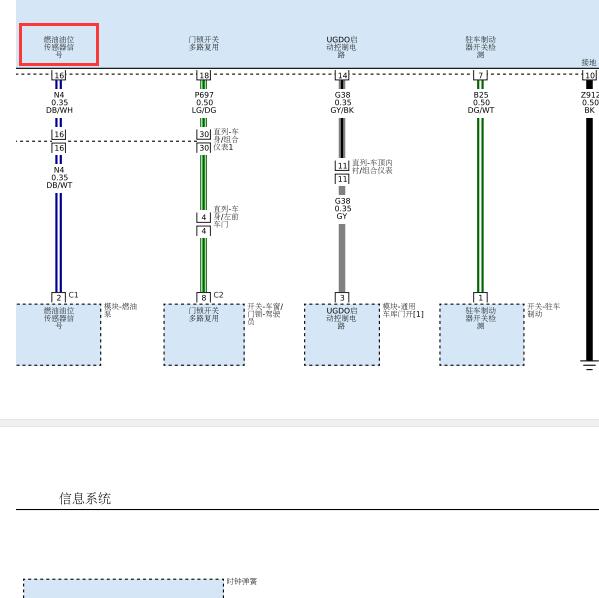Click the green B25 DG/WT wire line

point(481,205)
